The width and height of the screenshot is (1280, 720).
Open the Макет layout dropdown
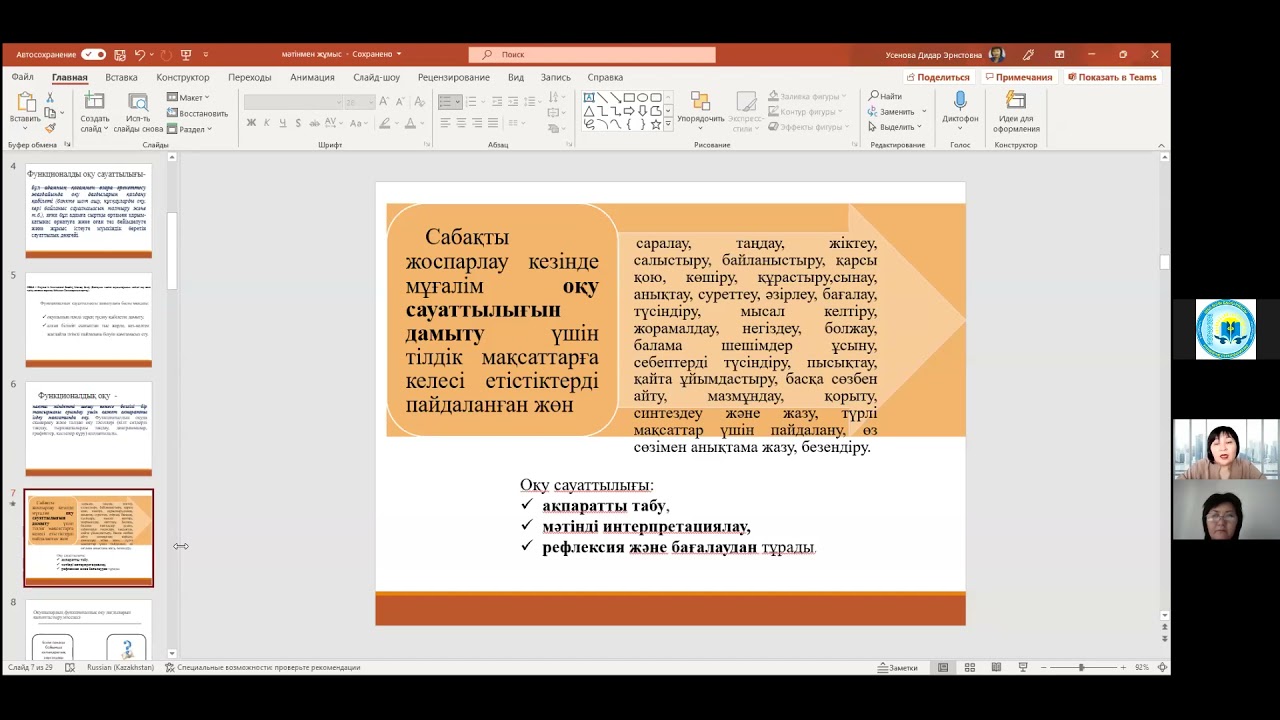pyautogui.click(x=187, y=97)
